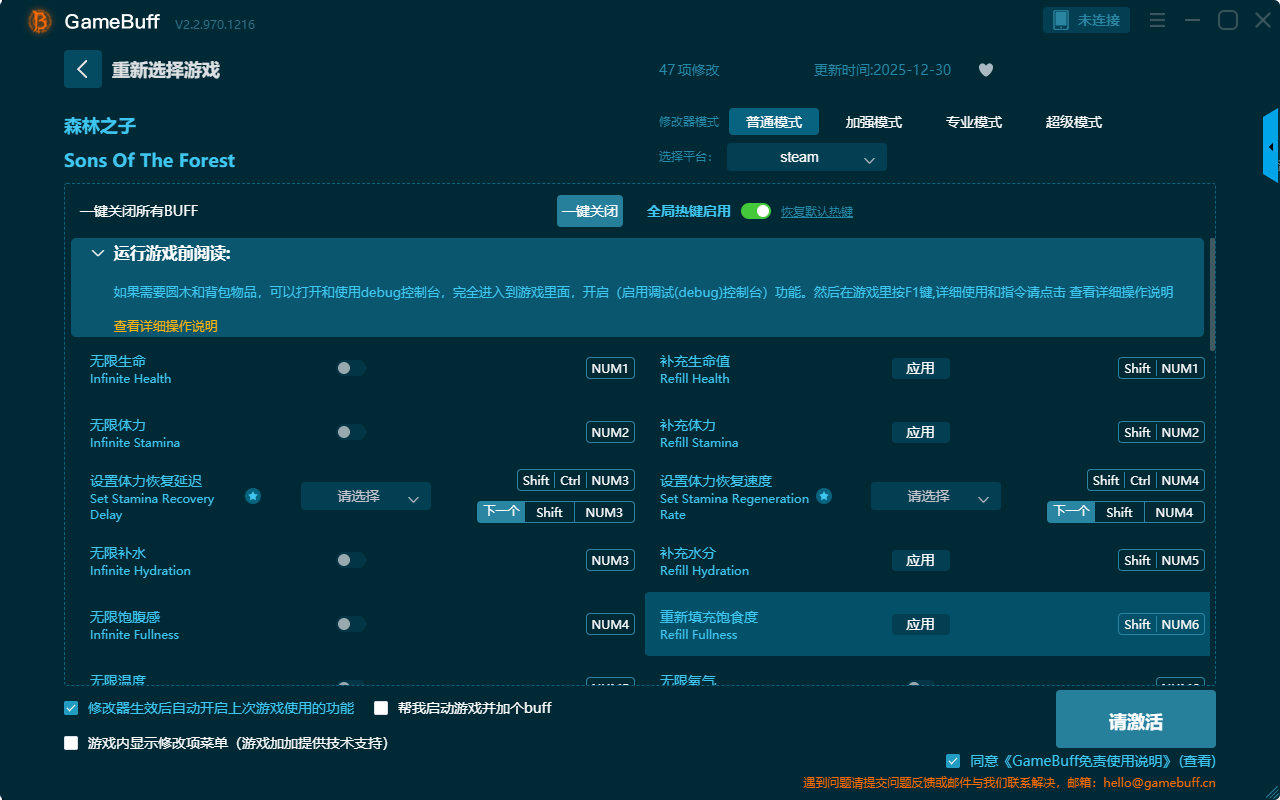1280x800 pixels.
Task: Disable the global hotkey toggle
Action: 756,211
